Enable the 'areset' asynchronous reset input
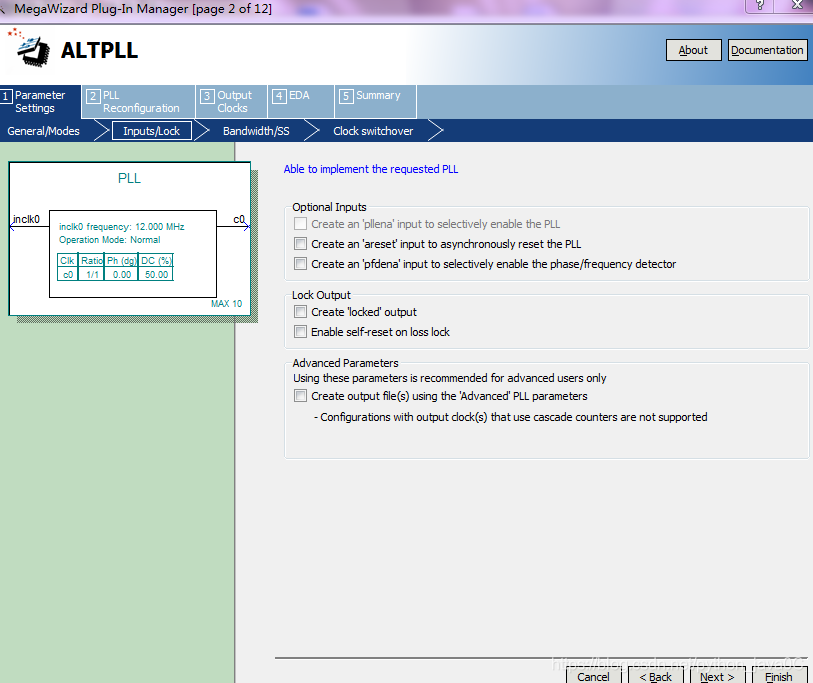813x683 pixels. pyautogui.click(x=300, y=244)
